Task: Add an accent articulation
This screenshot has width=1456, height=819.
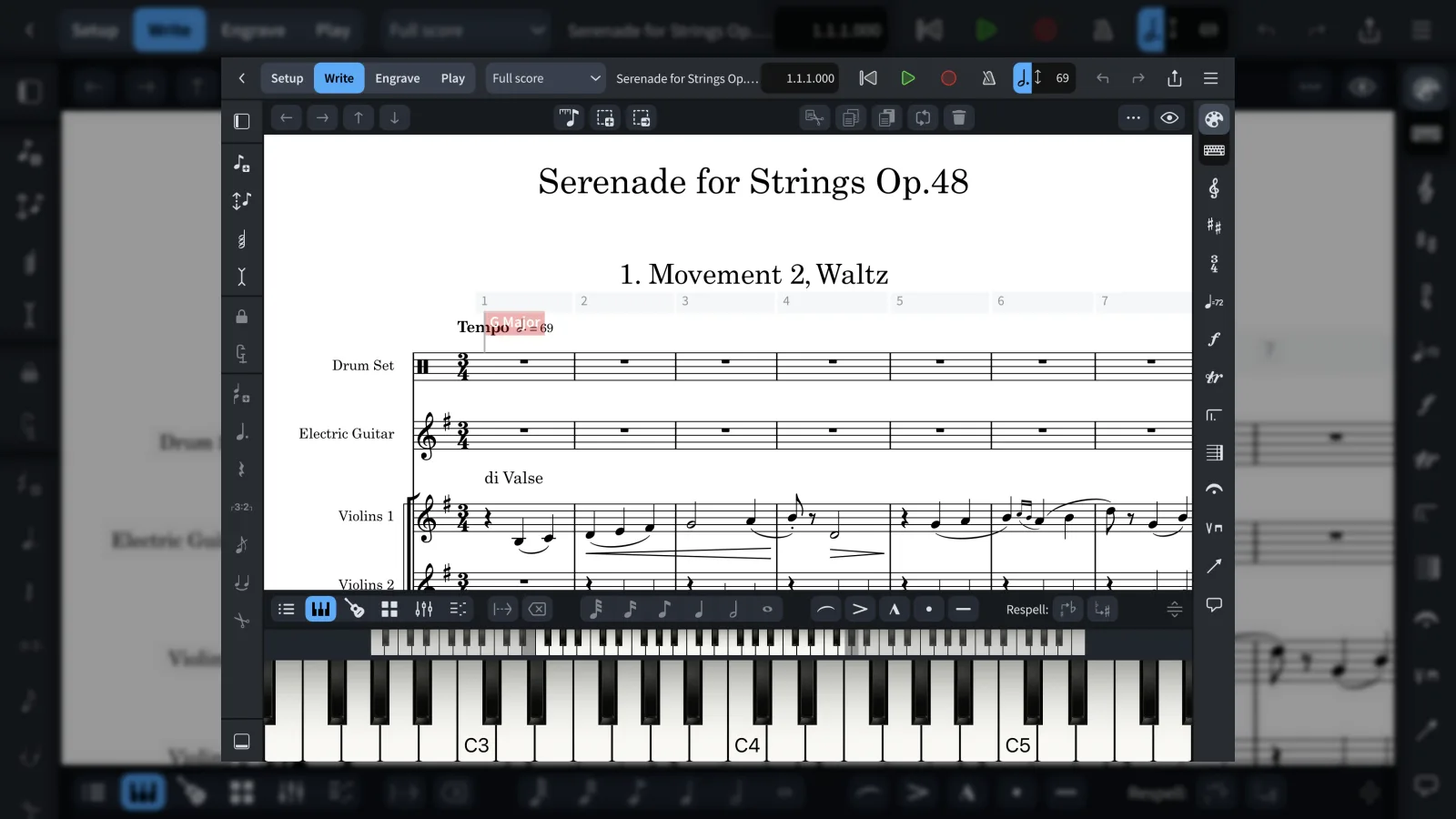Action: (x=860, y=610)
